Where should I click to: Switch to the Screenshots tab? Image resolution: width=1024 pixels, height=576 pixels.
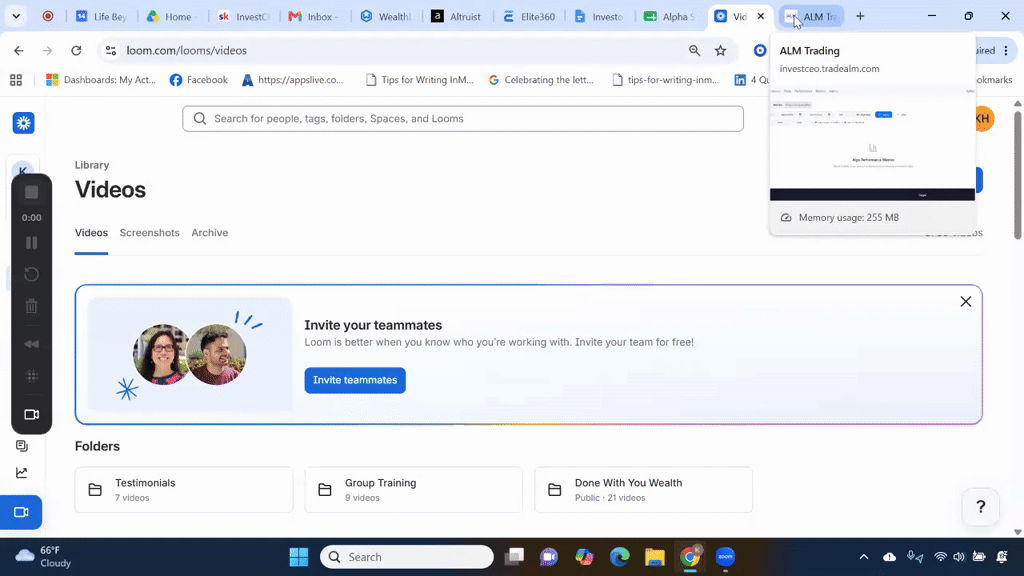click(150, 232)
